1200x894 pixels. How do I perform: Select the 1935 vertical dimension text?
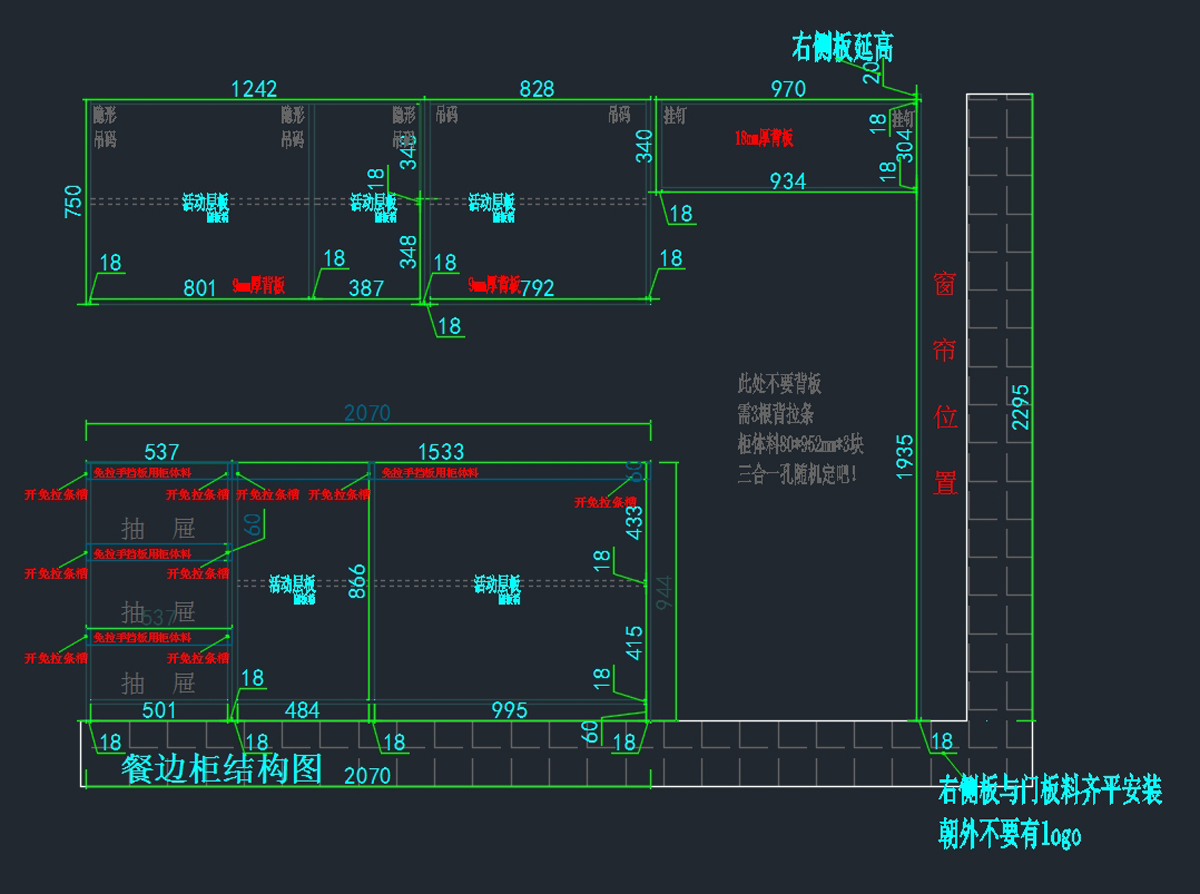pyautogui.click(x=905, y=457)
